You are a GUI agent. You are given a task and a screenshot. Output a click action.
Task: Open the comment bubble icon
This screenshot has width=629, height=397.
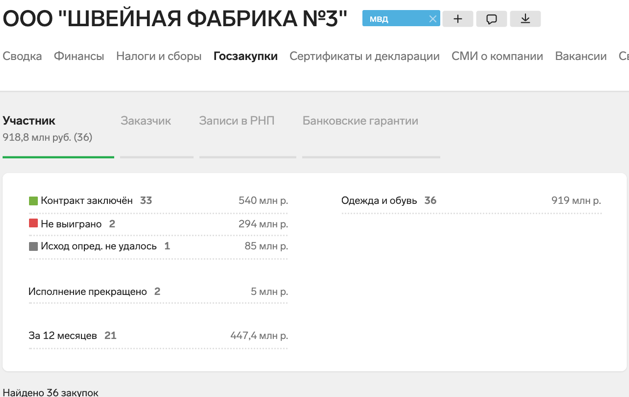[x=491, y=19]
